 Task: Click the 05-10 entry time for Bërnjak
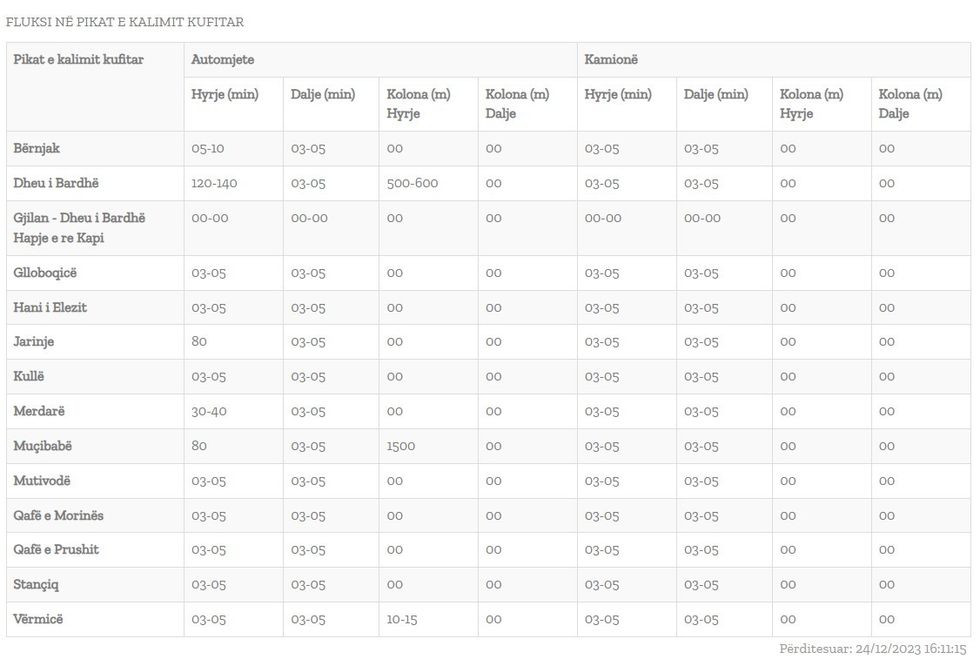(x=208, y=149)
